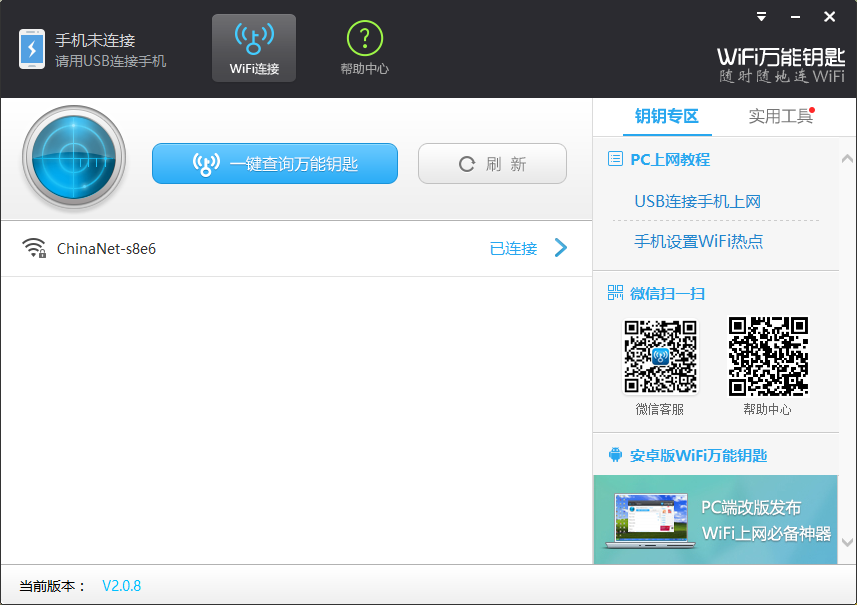Switch to the 实用工具 tab
Image resolution: width=857 pixels, height=605 pixels.
[780, 116]
